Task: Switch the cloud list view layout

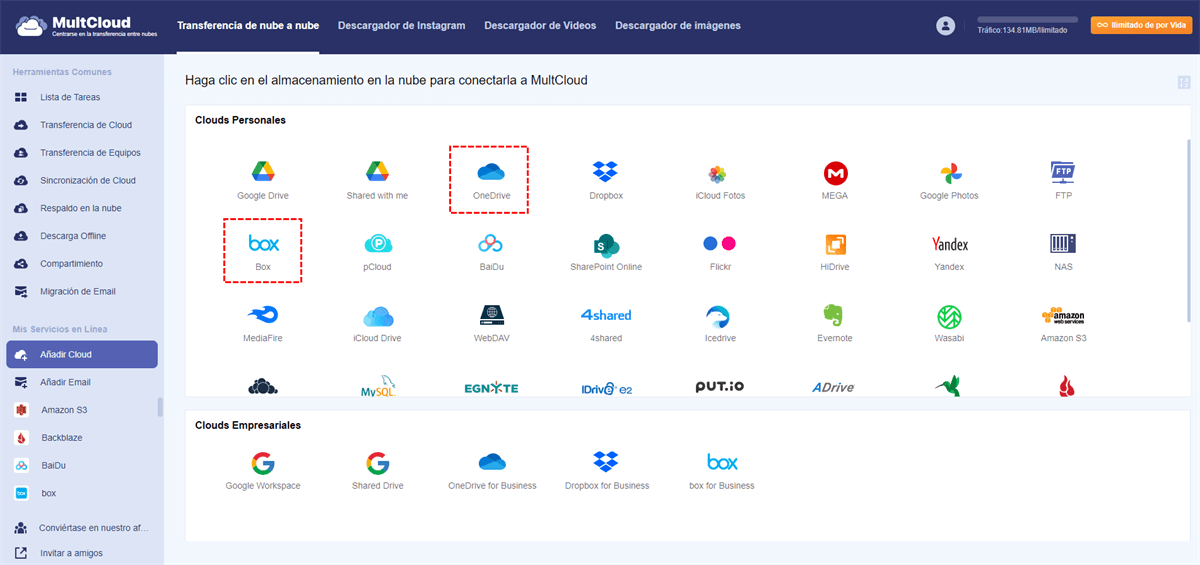Action: click(x=1184, y=82)
